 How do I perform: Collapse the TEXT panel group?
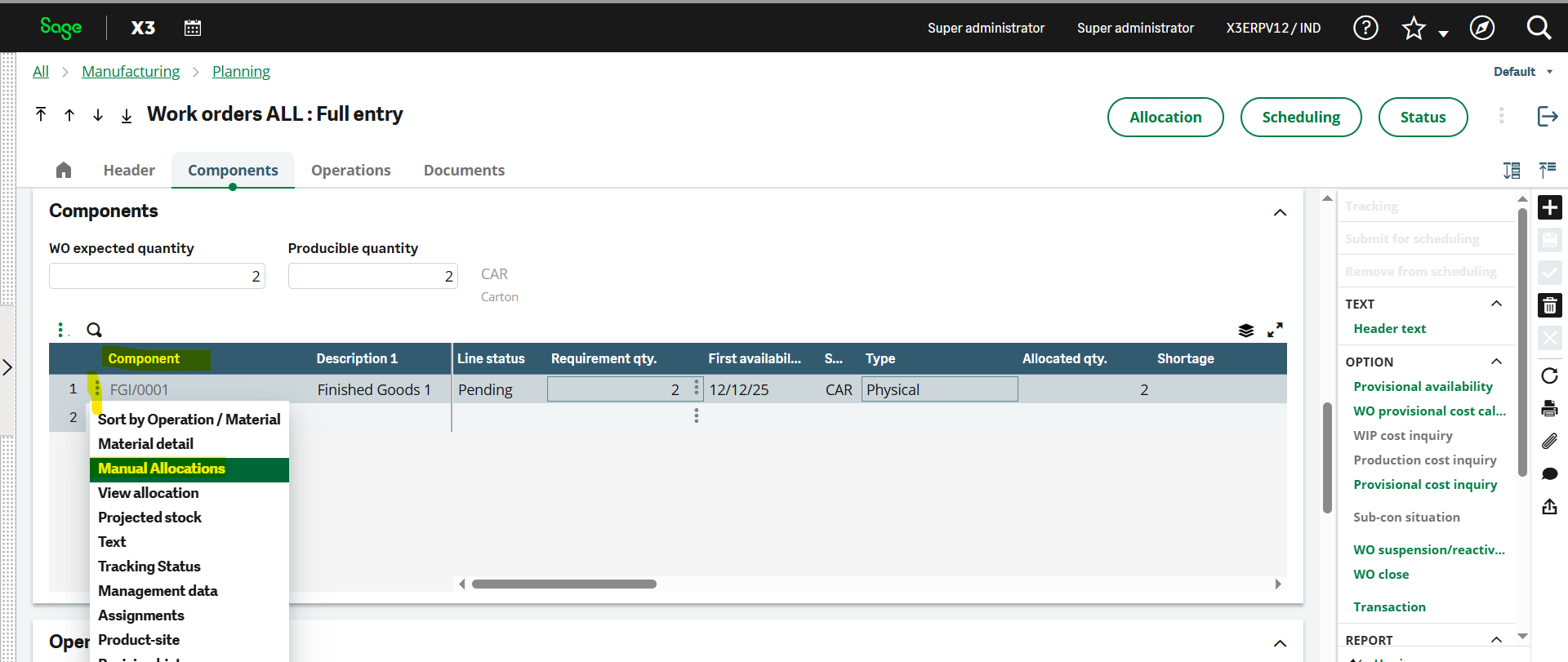[x=1496, y=304]
